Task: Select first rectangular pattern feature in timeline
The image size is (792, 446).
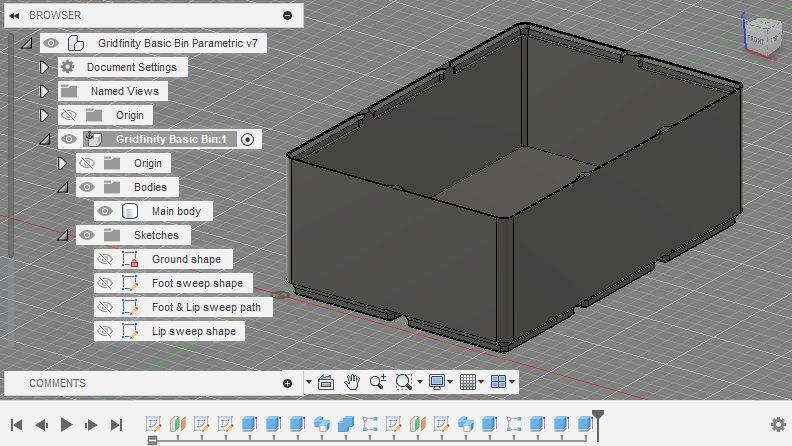Action: [x=370, y=423]
